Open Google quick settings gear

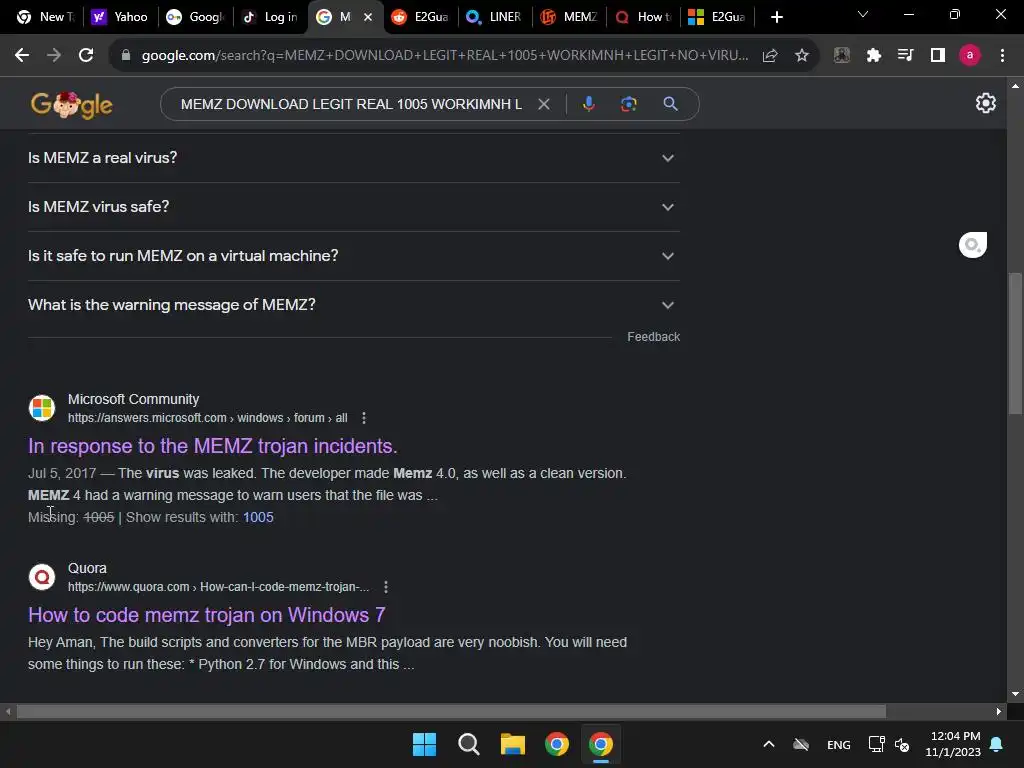985,103
